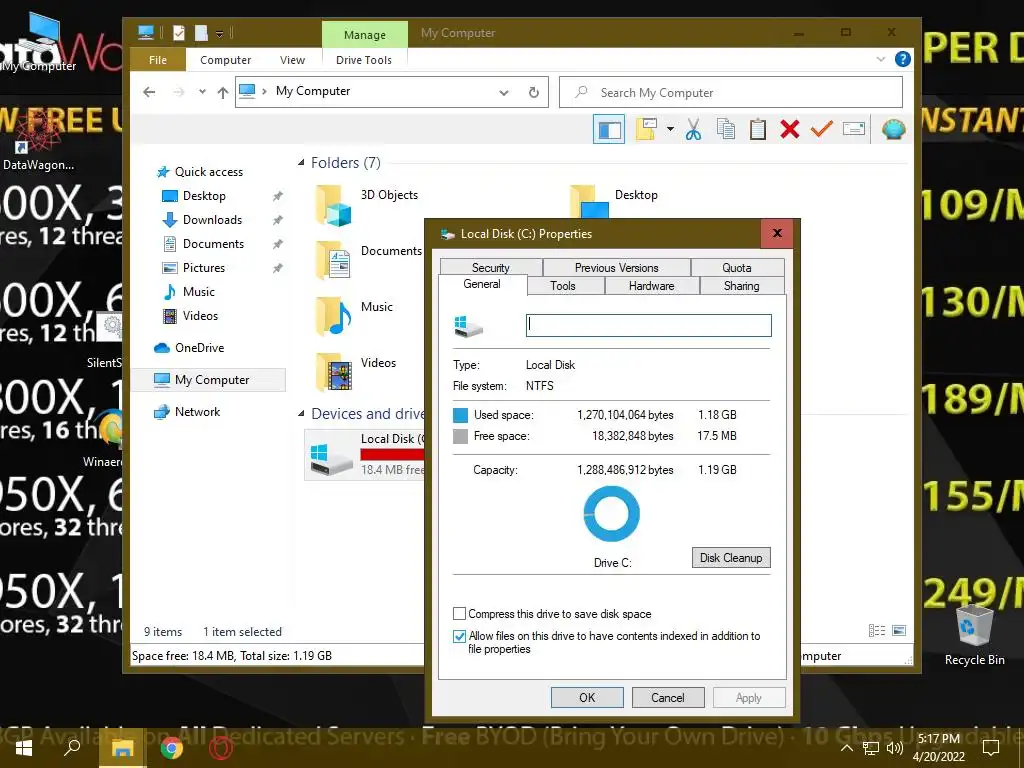Click the Disk Cleanup button

pyautogui.click(x=731, y=558)
